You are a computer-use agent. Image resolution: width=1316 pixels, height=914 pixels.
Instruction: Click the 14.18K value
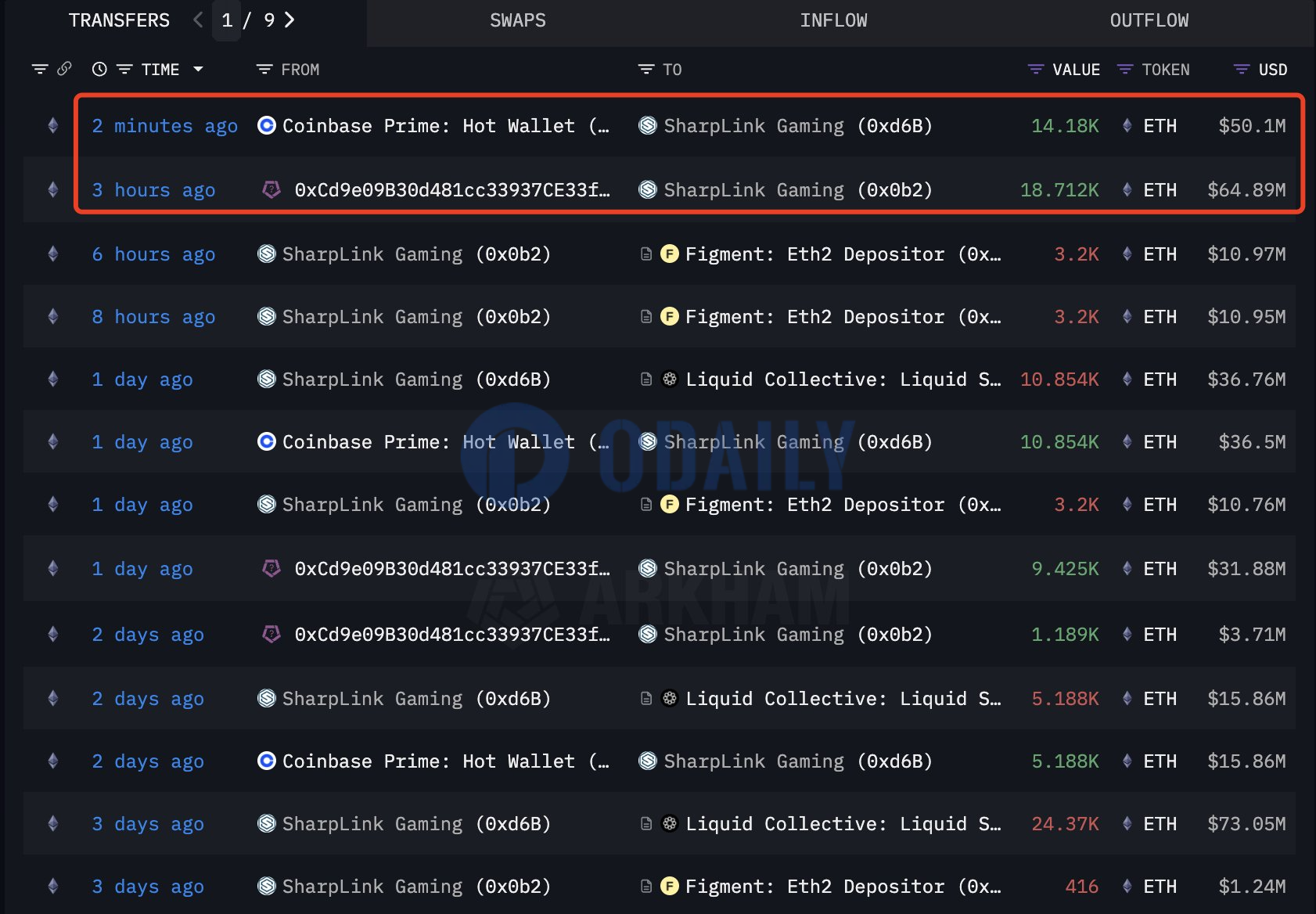pos(1065,126)
